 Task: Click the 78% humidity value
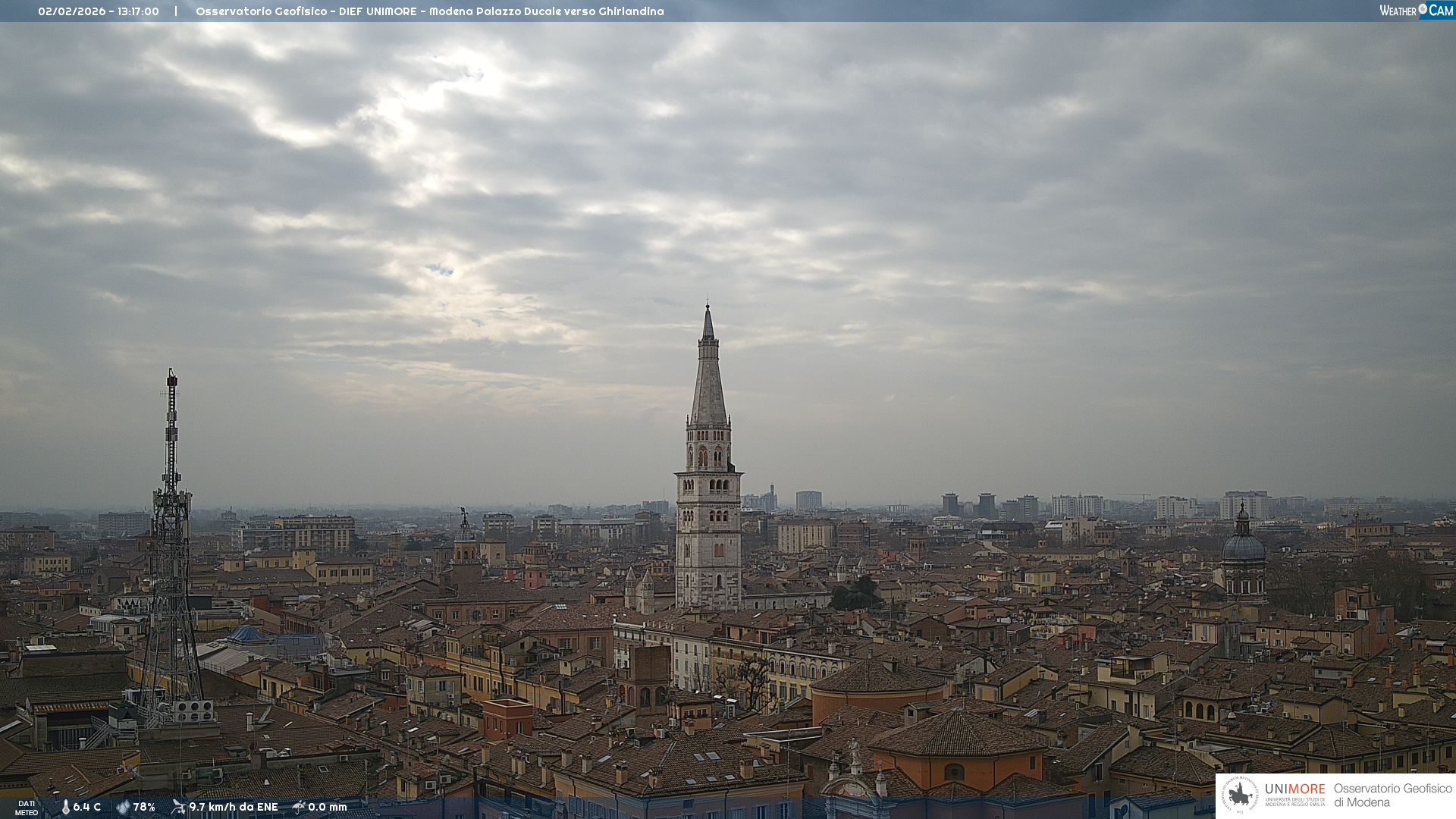[x=144, y=807]
